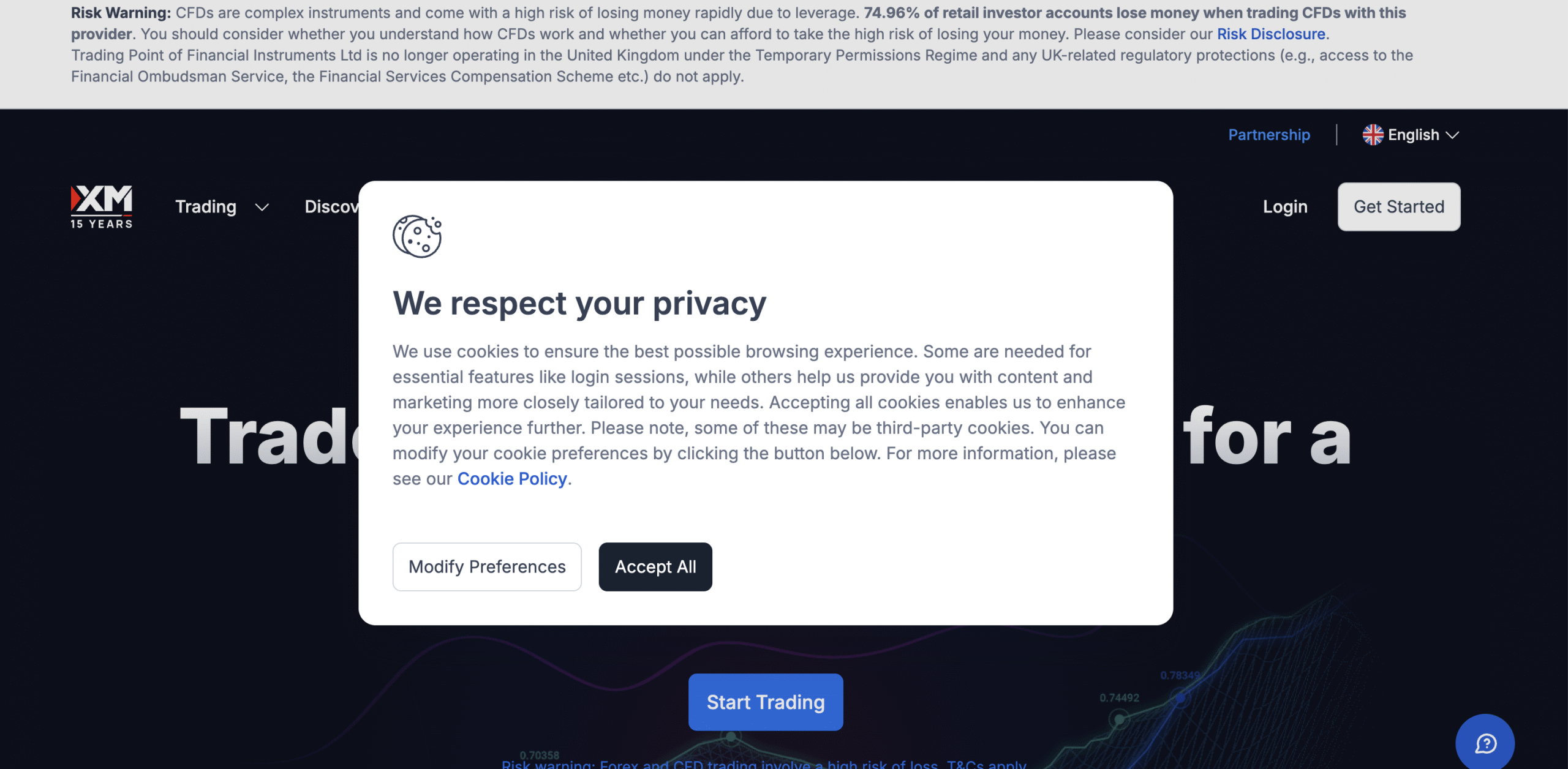Image resolution: width=1568 pixels, height=769 pixels.
Task: Click the Login menu item
Action: [1285, 207]
